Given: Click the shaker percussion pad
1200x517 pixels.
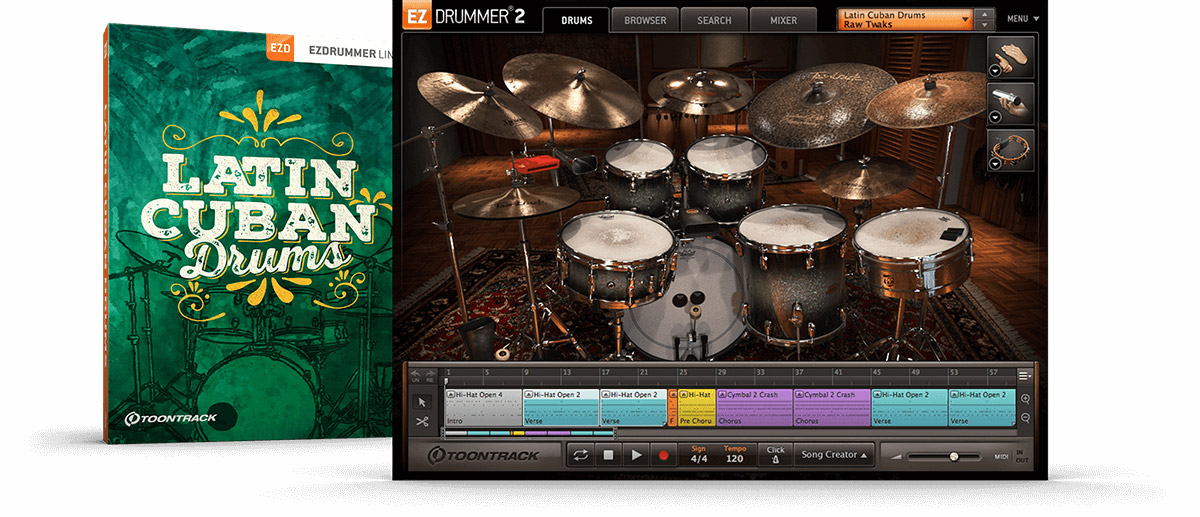Looking at the screenshot, I should click(x=1011, y=102).
